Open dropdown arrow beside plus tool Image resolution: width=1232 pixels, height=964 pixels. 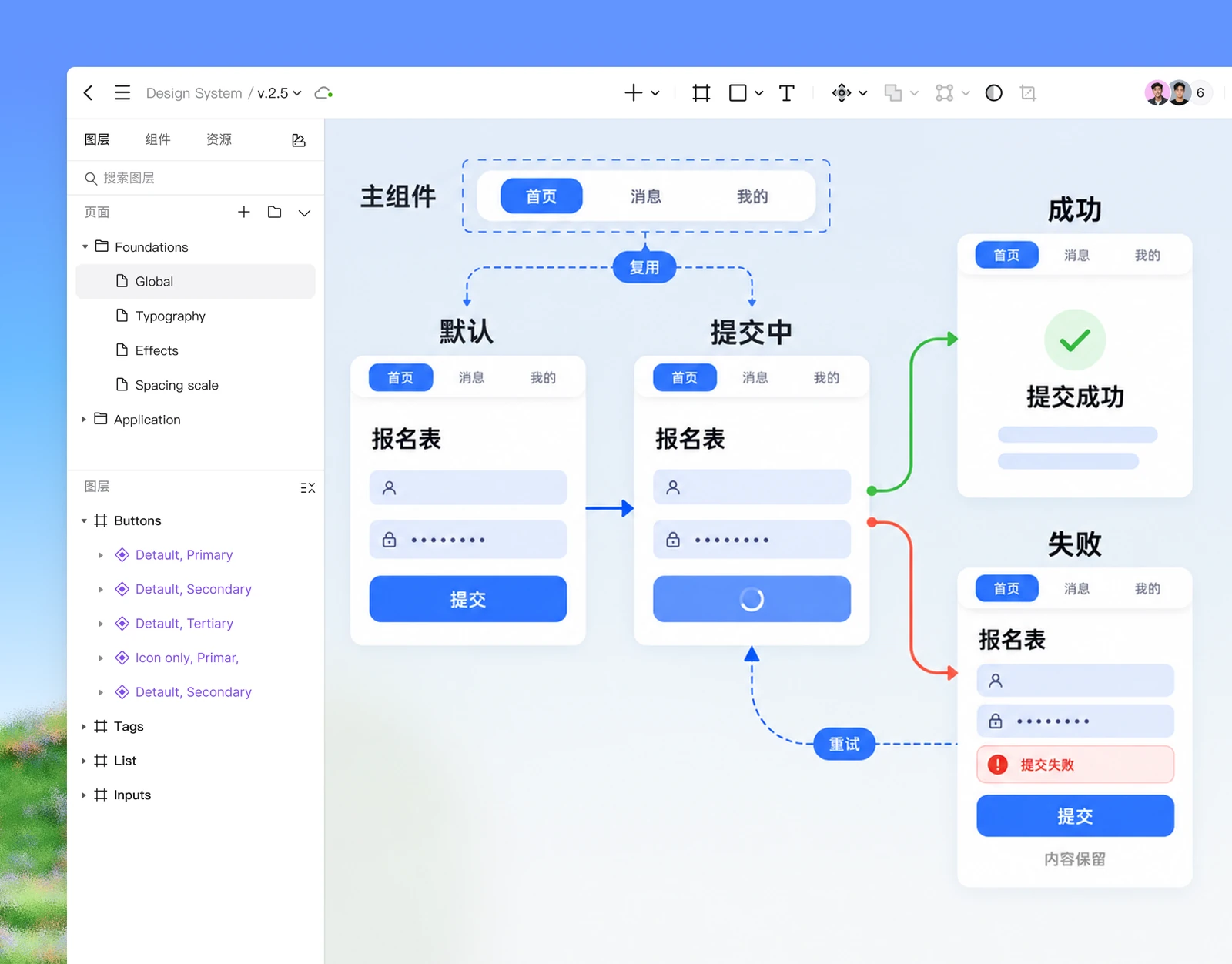[655, 93]
